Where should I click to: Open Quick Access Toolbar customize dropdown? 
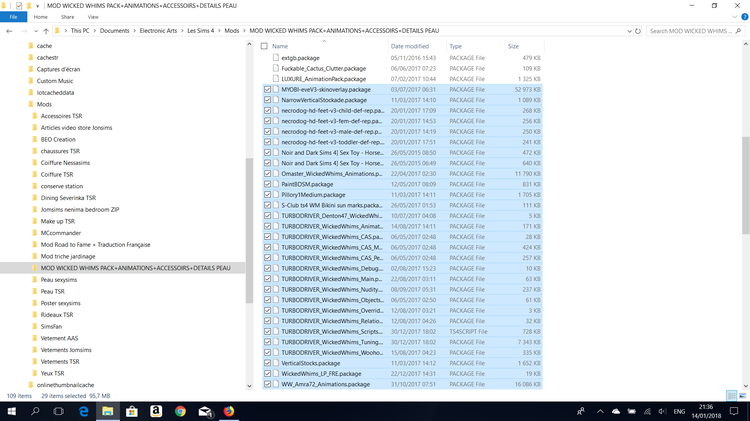pos(37,6)
